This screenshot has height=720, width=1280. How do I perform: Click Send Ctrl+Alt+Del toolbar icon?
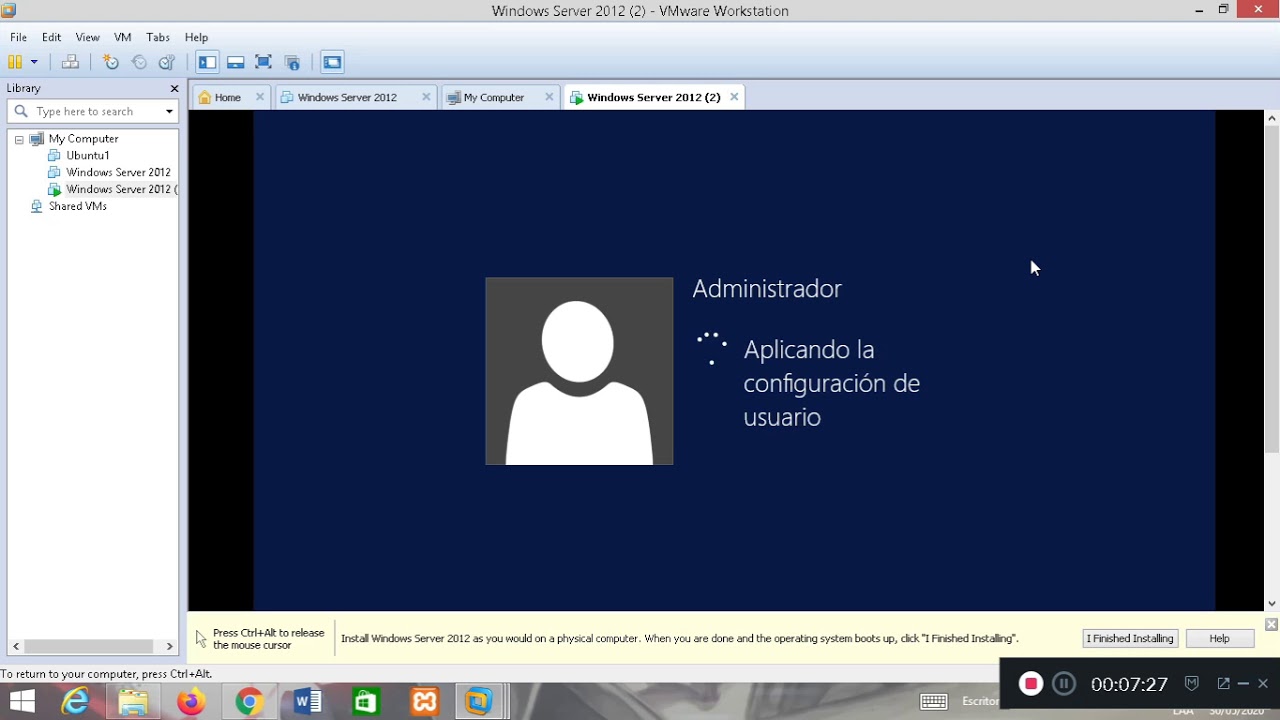tap(70, 62)
